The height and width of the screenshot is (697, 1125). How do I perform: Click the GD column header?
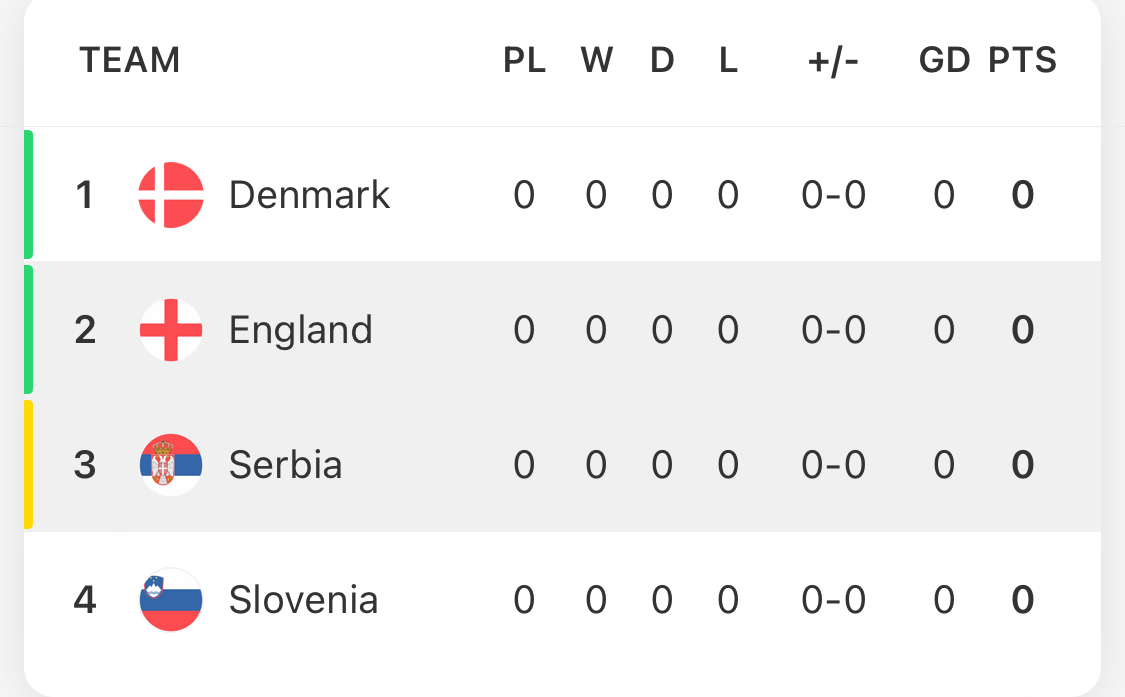tap(944, 61)
